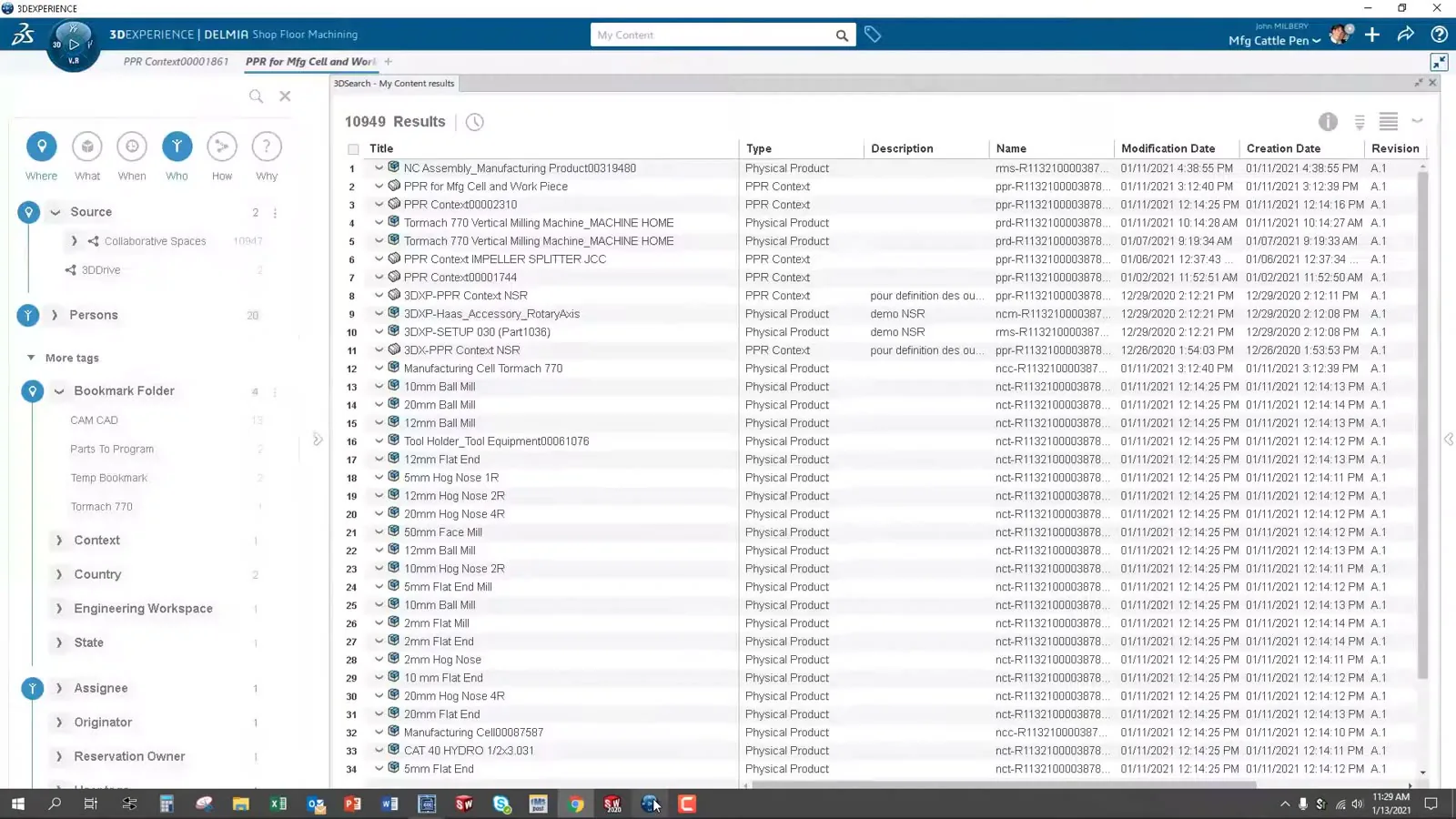Open dropdown for NC Assembly_Manufacturing Product row
This screenshot has width=1456, height=819.
pyautogui.click(x=379, y=167)
